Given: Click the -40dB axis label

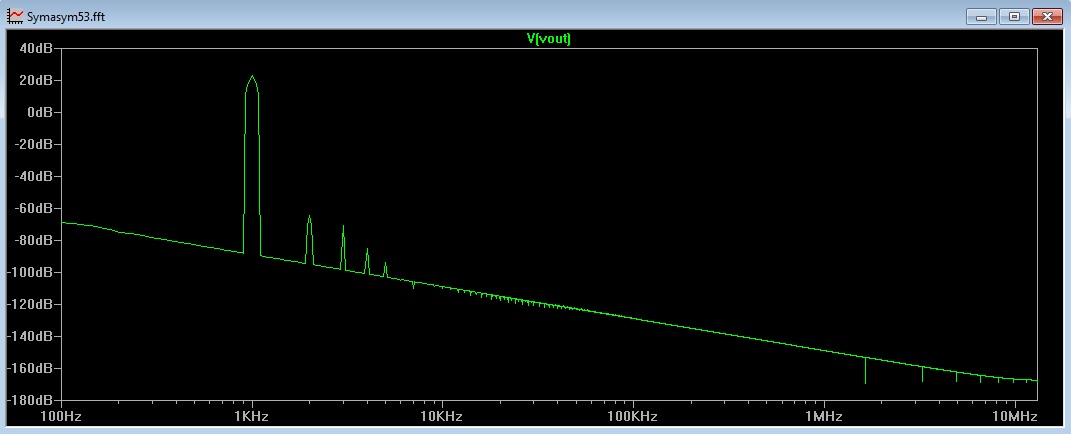Looking at the screenshot, I should point(33,176).
